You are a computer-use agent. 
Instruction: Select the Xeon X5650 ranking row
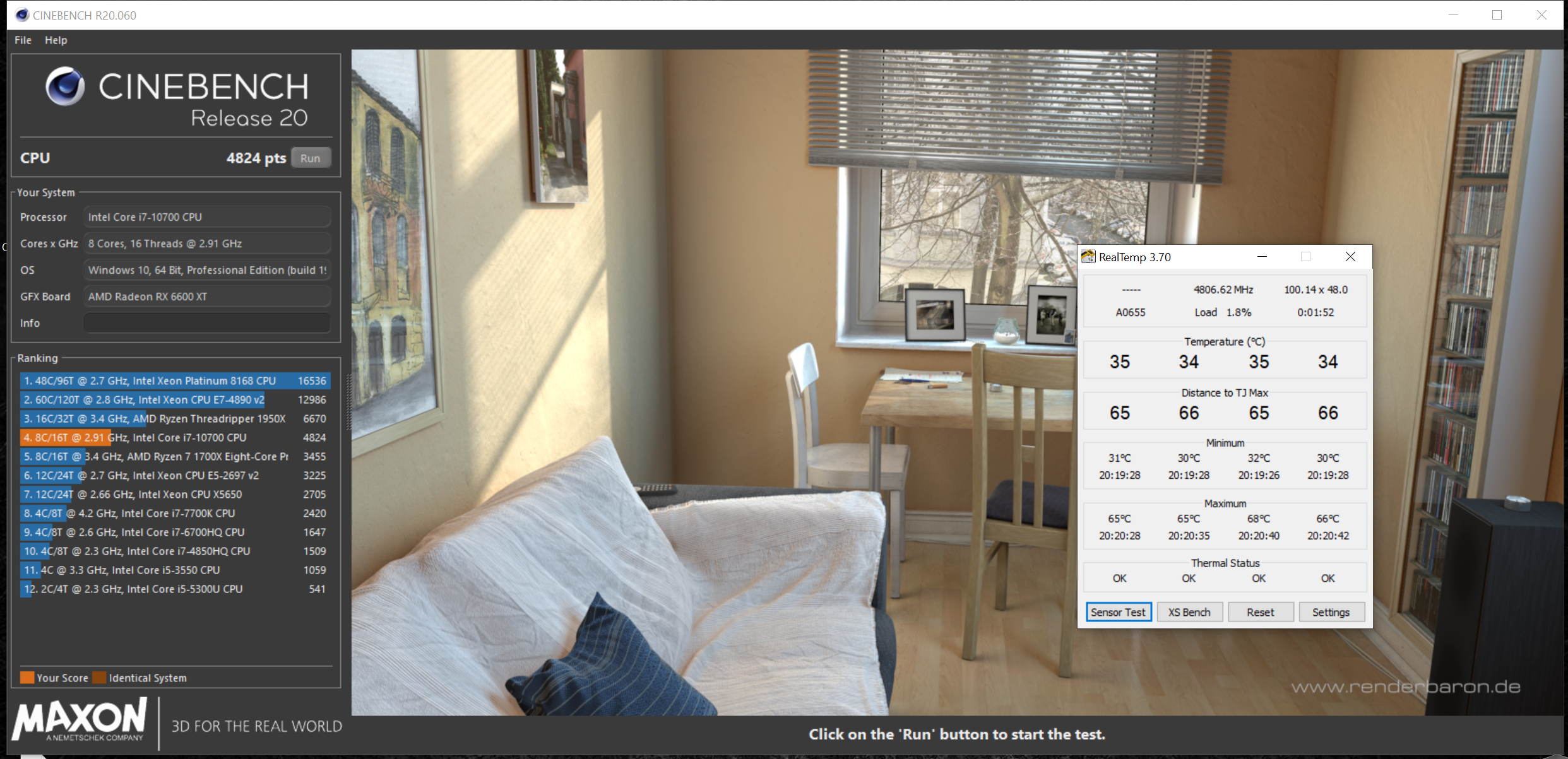(175, 494)
